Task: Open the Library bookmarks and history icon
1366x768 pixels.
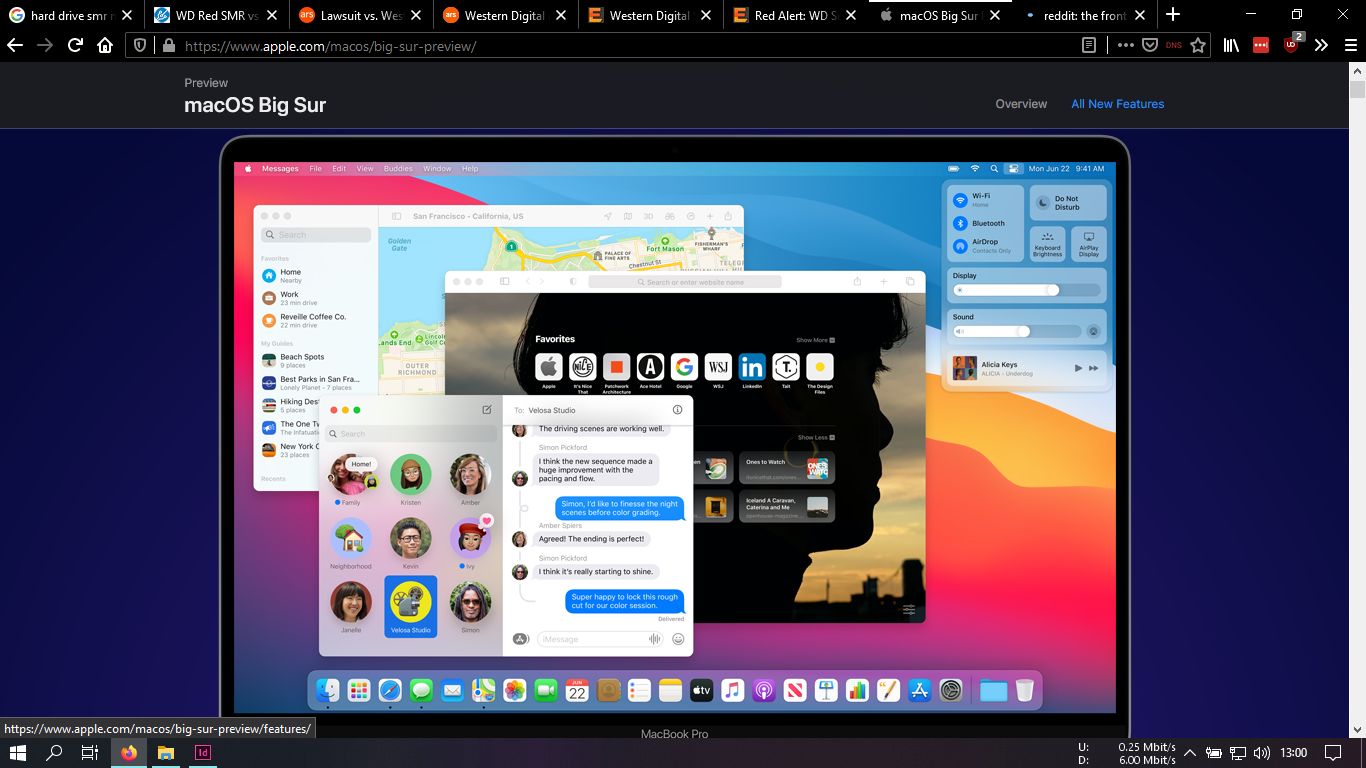Action: (x=1232, y=45)
